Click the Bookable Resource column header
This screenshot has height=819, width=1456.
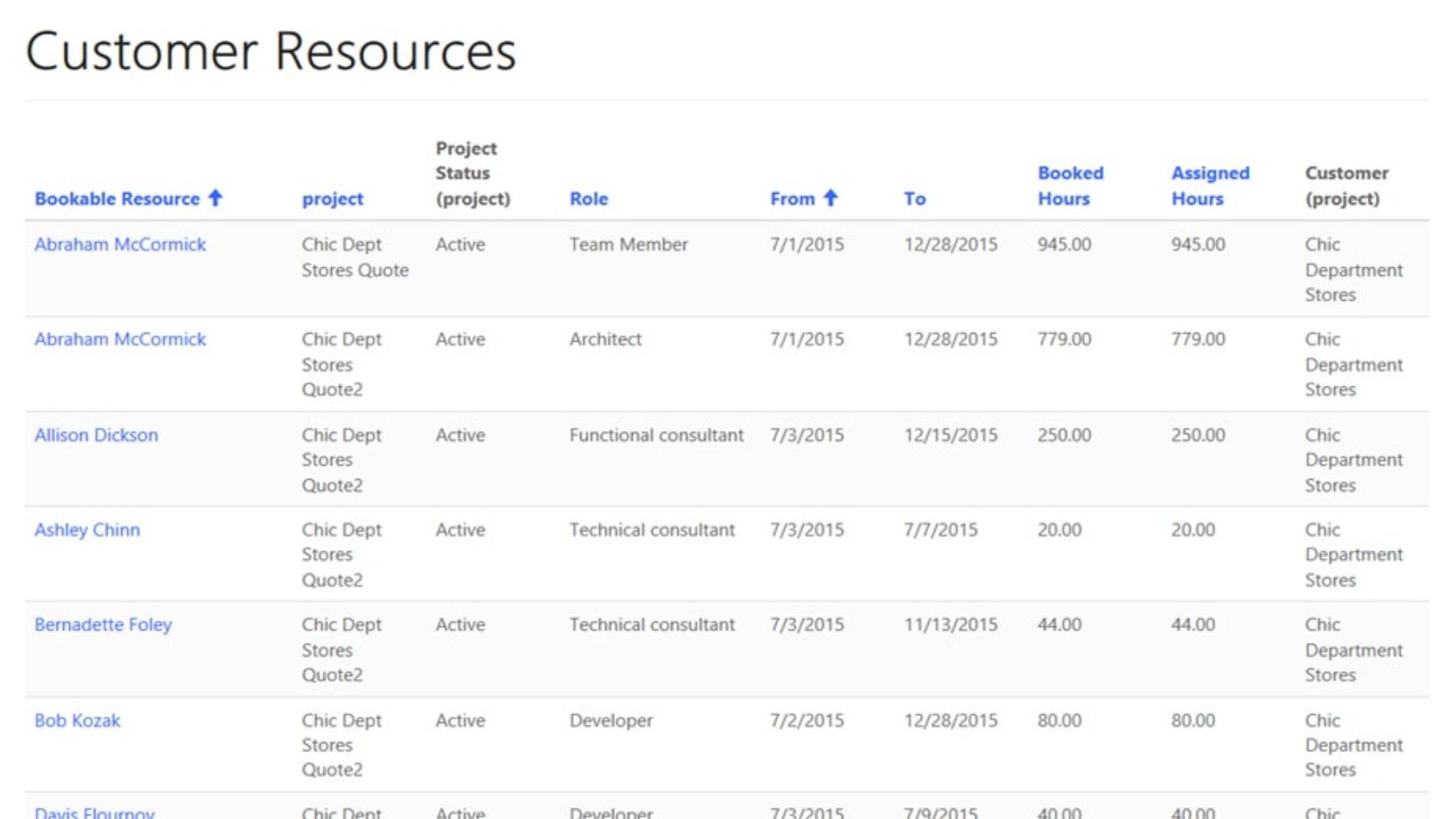coord(119,199)
